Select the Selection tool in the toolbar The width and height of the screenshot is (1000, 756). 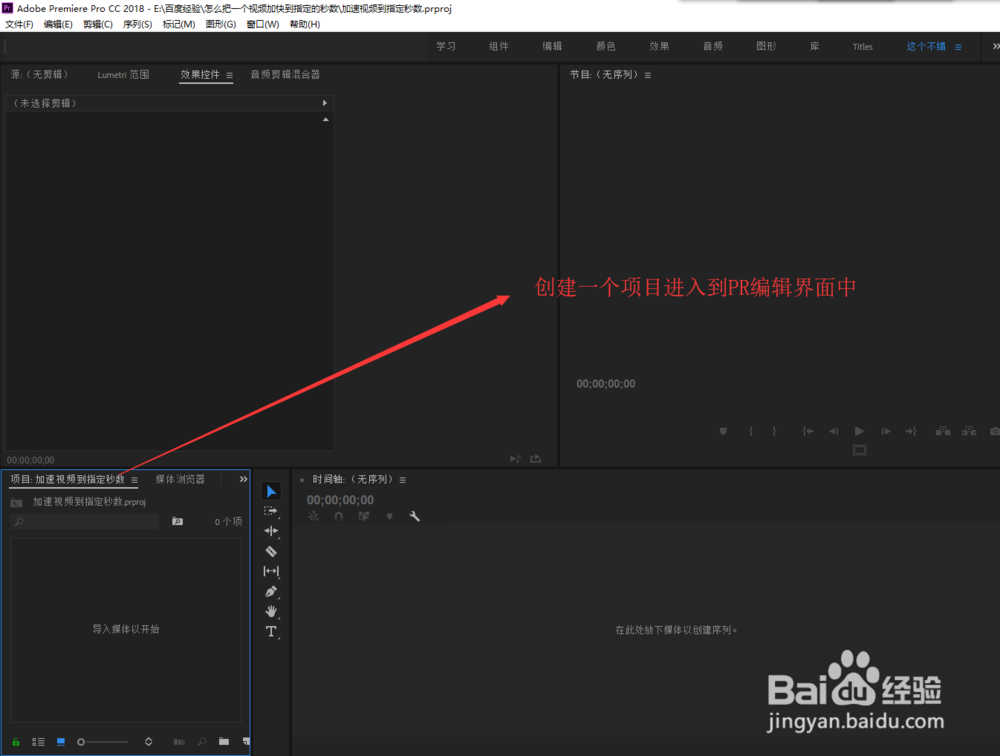pyautogui.click(x=271, y=490)
